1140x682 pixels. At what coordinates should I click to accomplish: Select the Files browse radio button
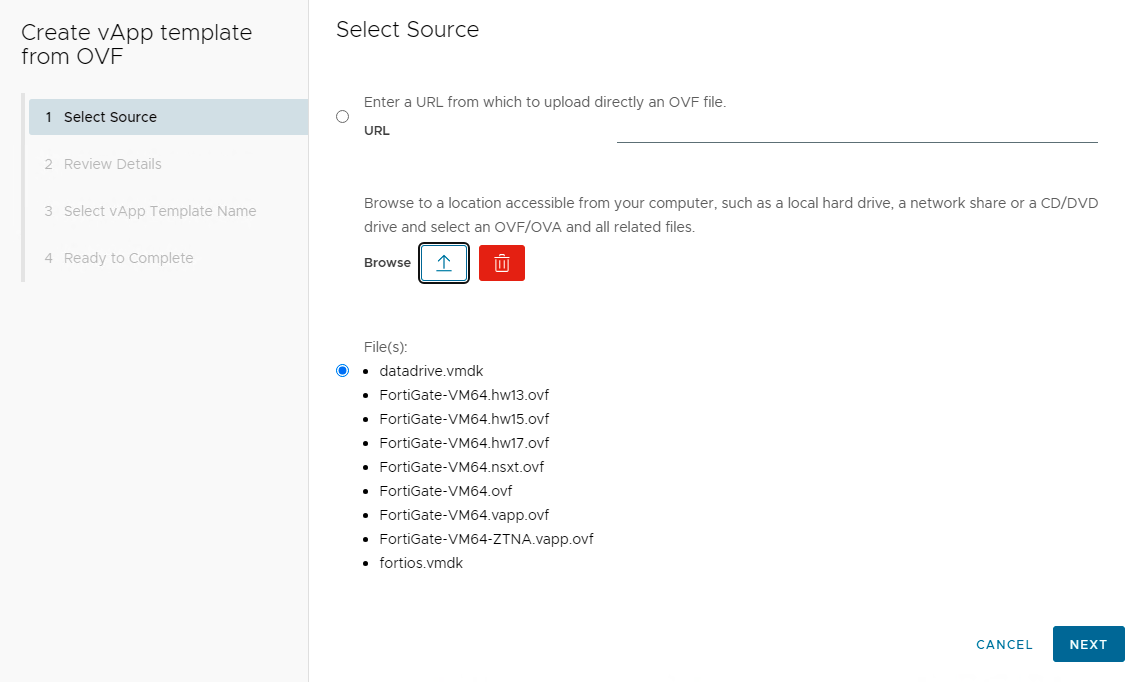tap(342, 371)
